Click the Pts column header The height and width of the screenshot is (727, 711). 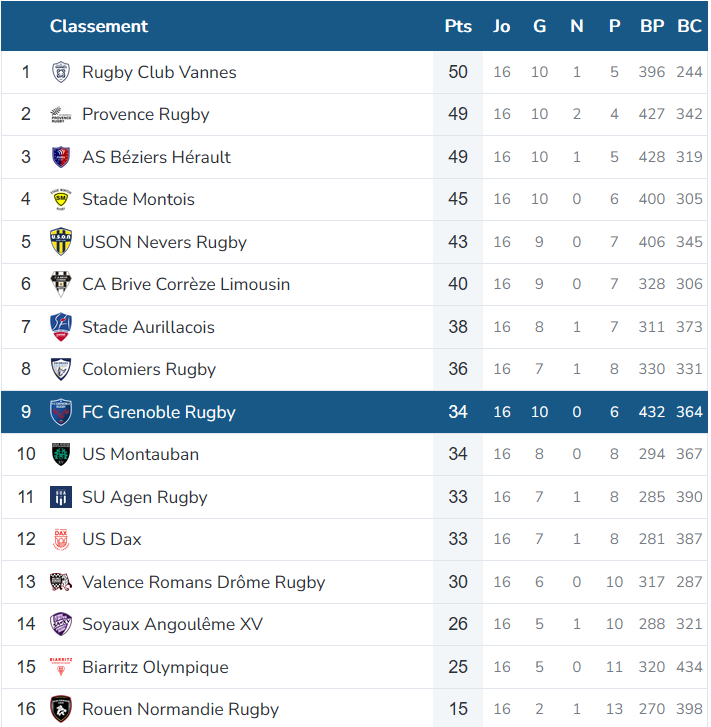[x=458, y=26]
